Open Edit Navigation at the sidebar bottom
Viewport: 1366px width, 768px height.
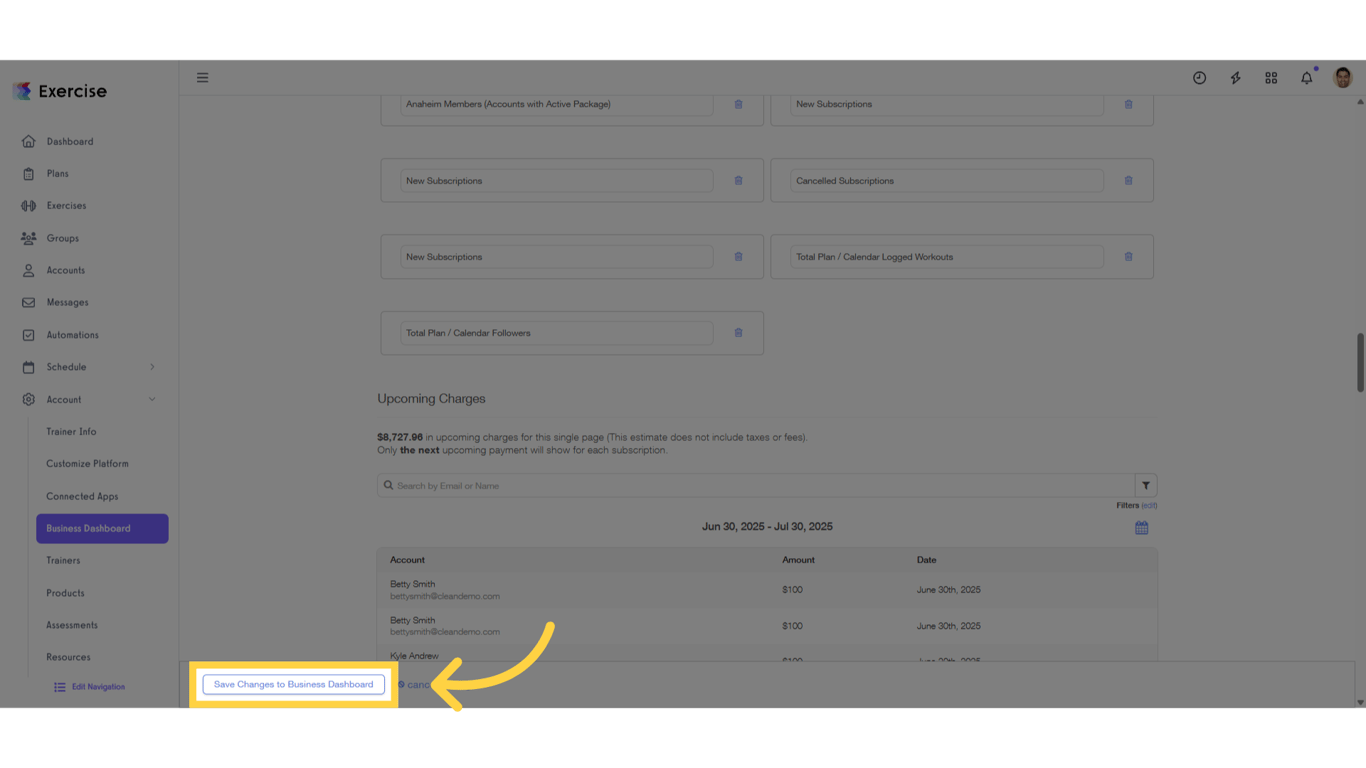point(88,686)
